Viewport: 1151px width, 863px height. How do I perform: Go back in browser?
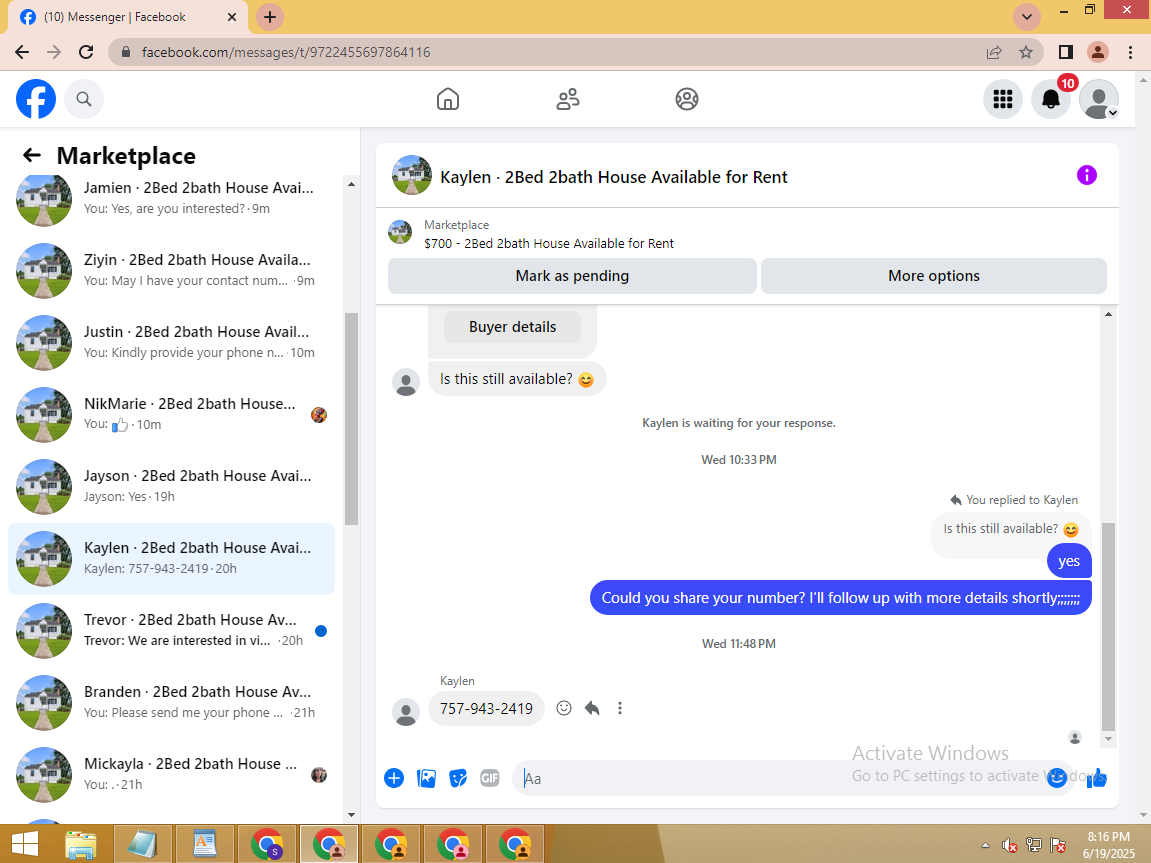(22, 52)
